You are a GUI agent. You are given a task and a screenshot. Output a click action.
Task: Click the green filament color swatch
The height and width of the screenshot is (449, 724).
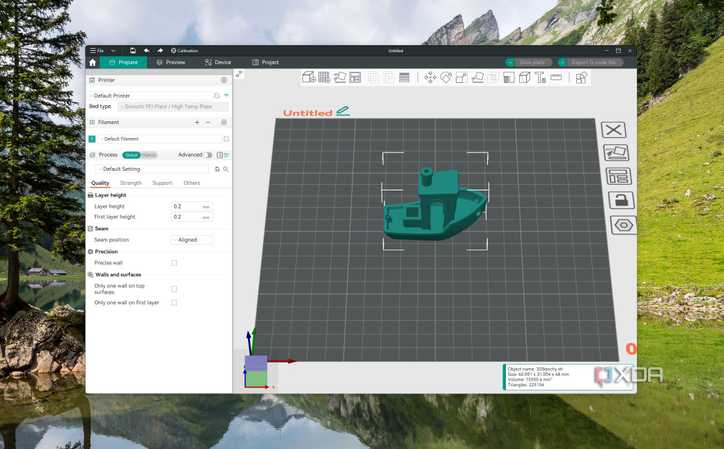point(92,139)
